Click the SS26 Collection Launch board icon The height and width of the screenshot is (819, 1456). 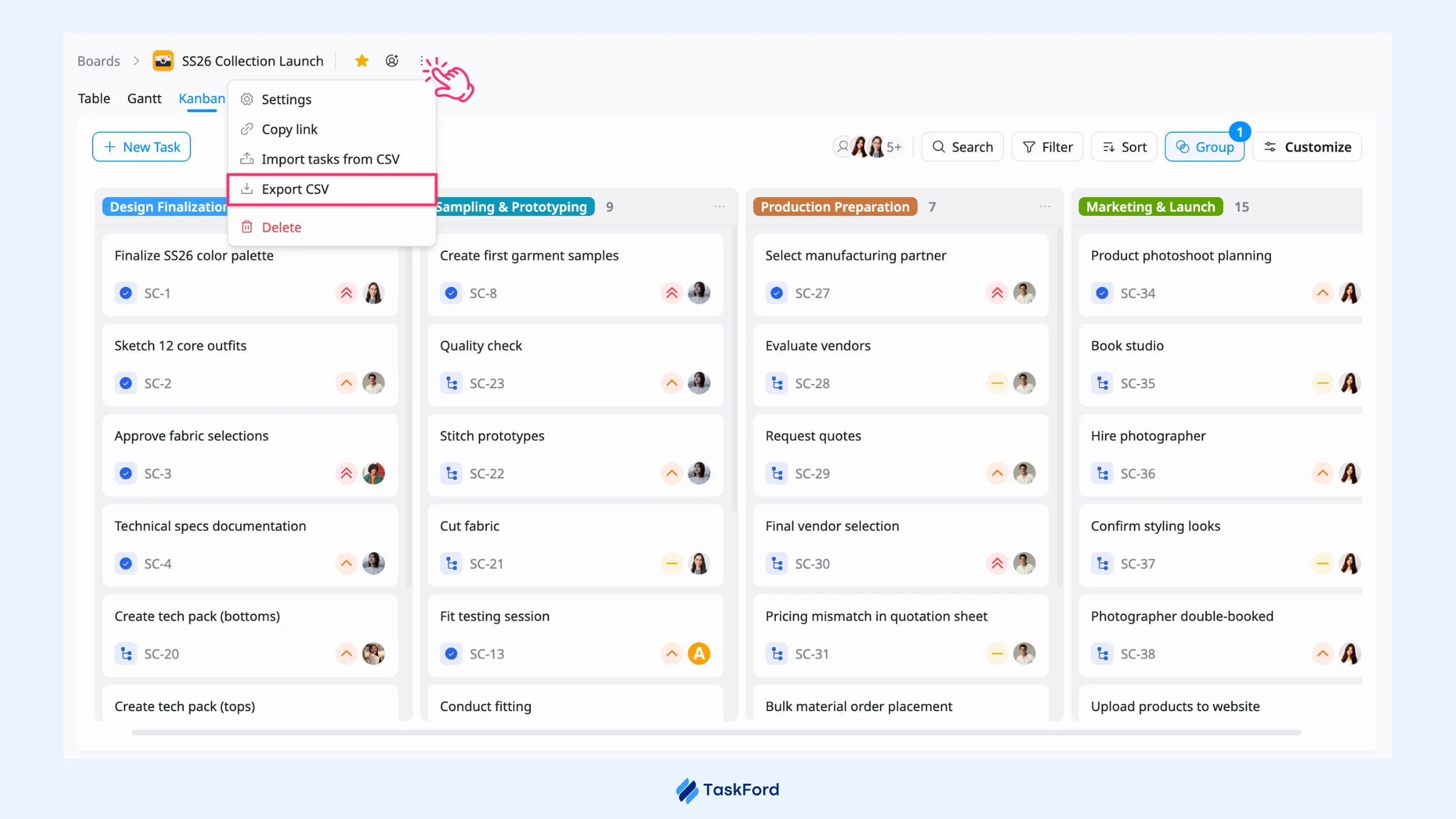pos(163,61)
